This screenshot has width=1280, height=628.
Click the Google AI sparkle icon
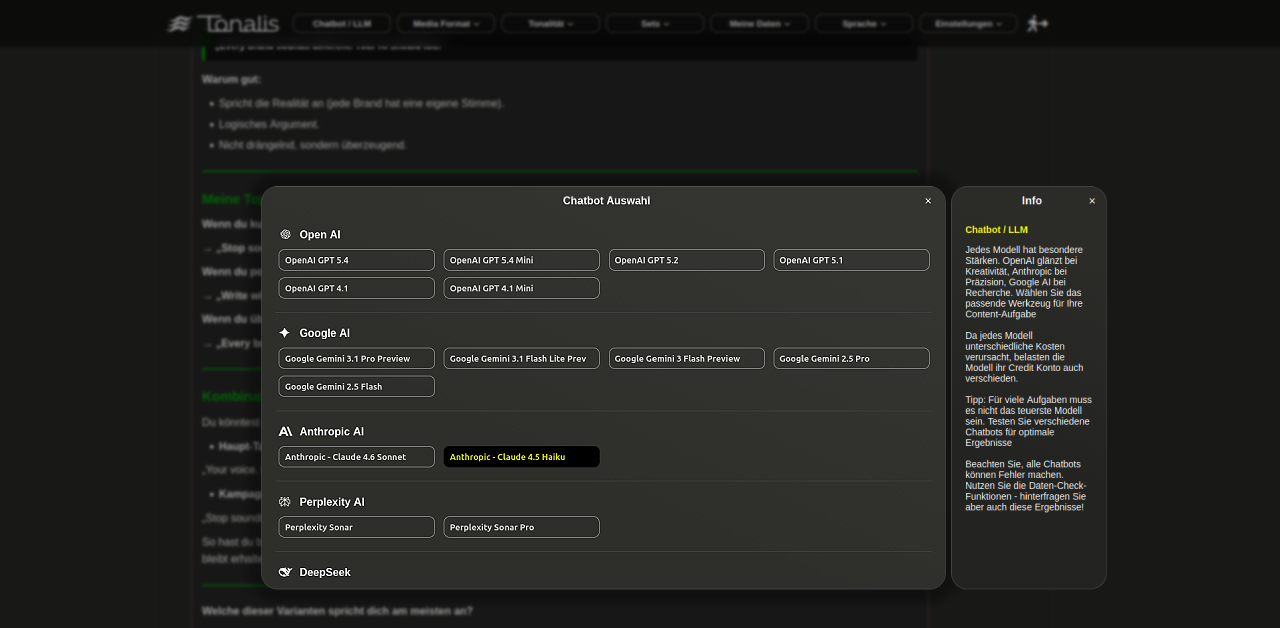(285, 333)
